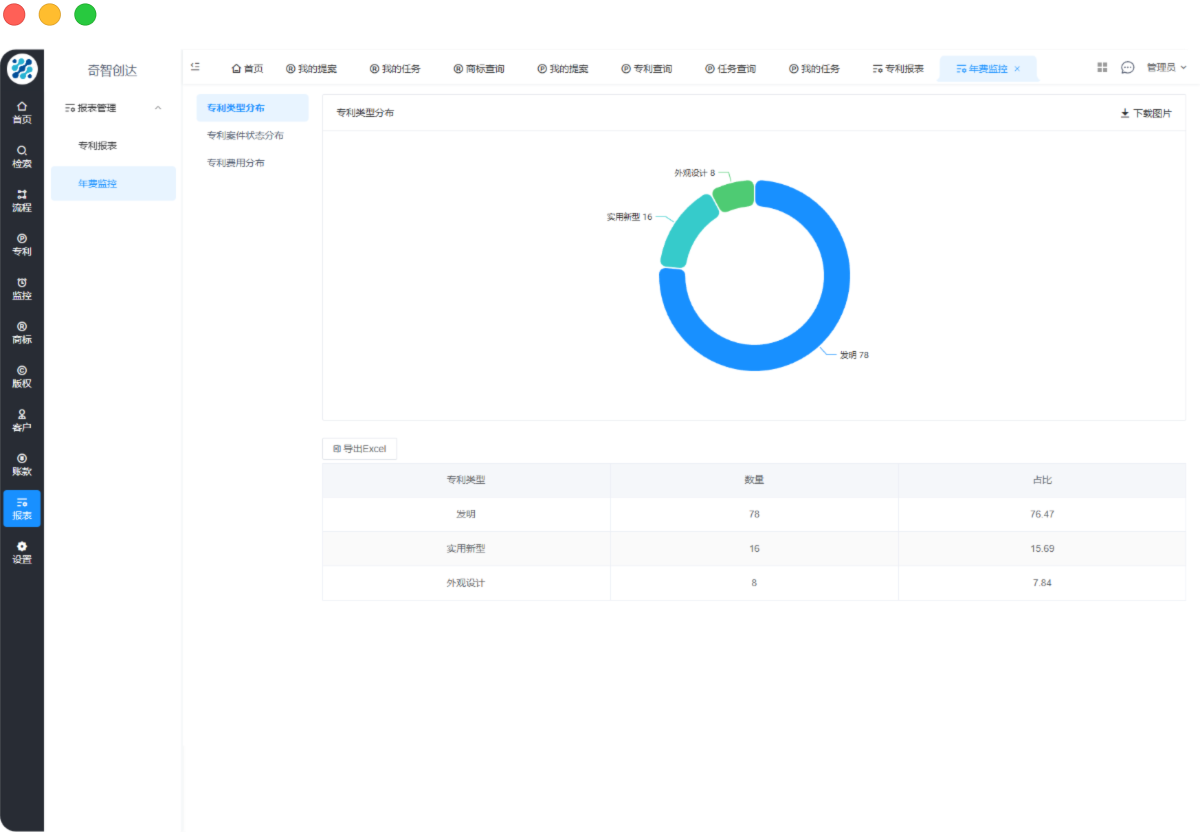Open the grid apps icon beside chat

point(1102,68)
